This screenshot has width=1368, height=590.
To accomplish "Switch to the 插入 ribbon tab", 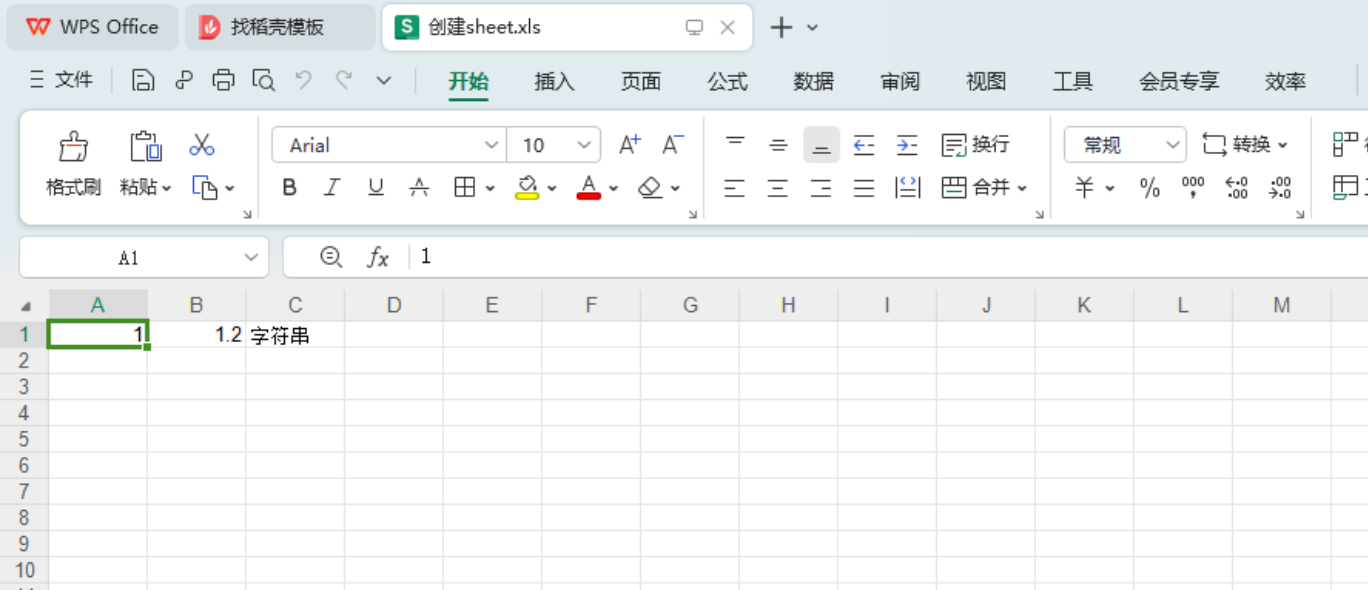I will click(553, 82).
